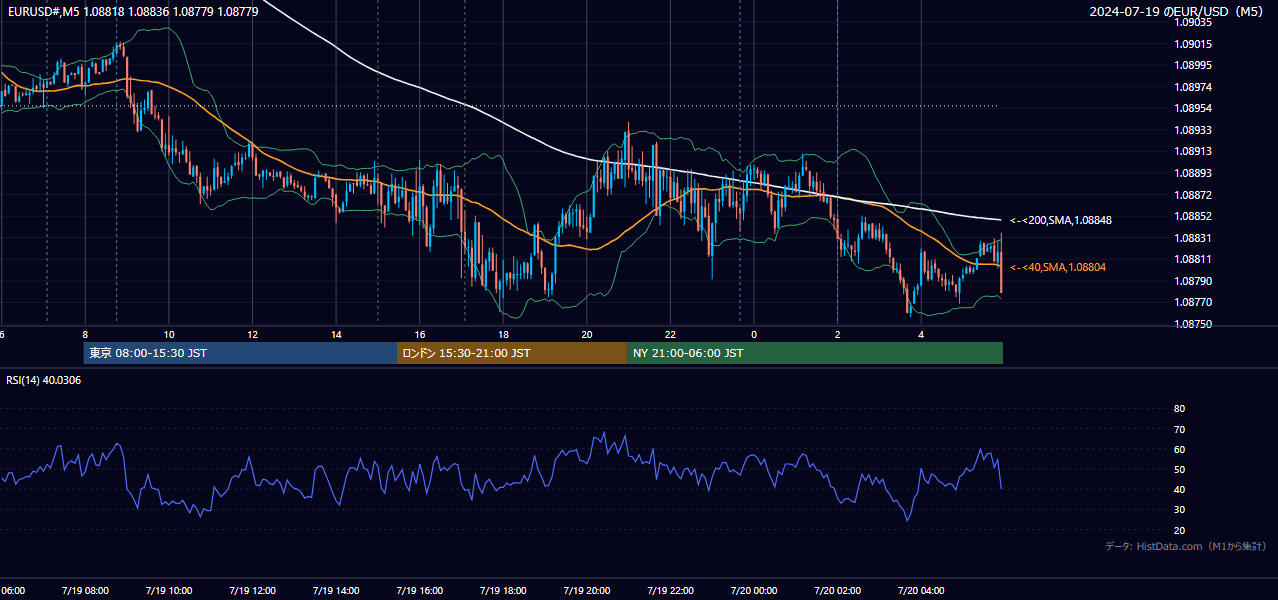1278x600 pixels.
Task: Click price axis value 1.08933
Action: [x=1192, y=130]
